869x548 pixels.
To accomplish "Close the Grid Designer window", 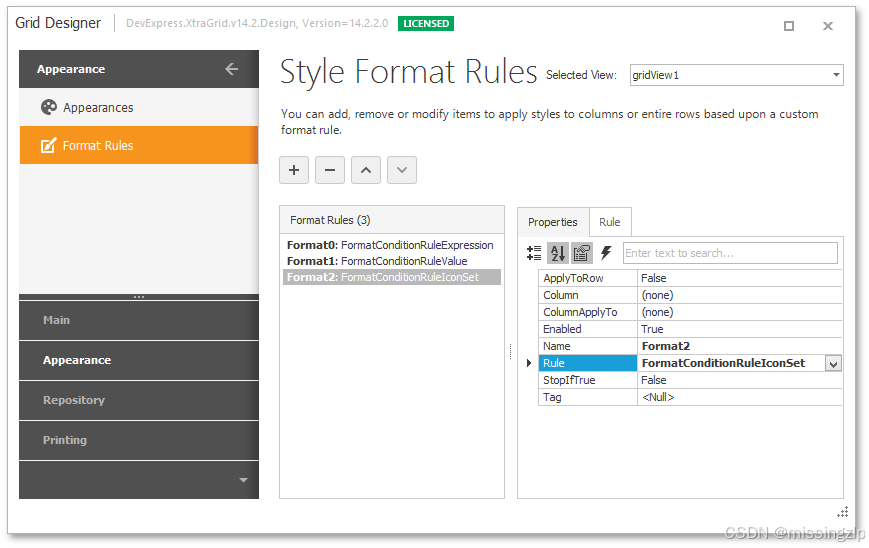I will (x=827, y=25).
